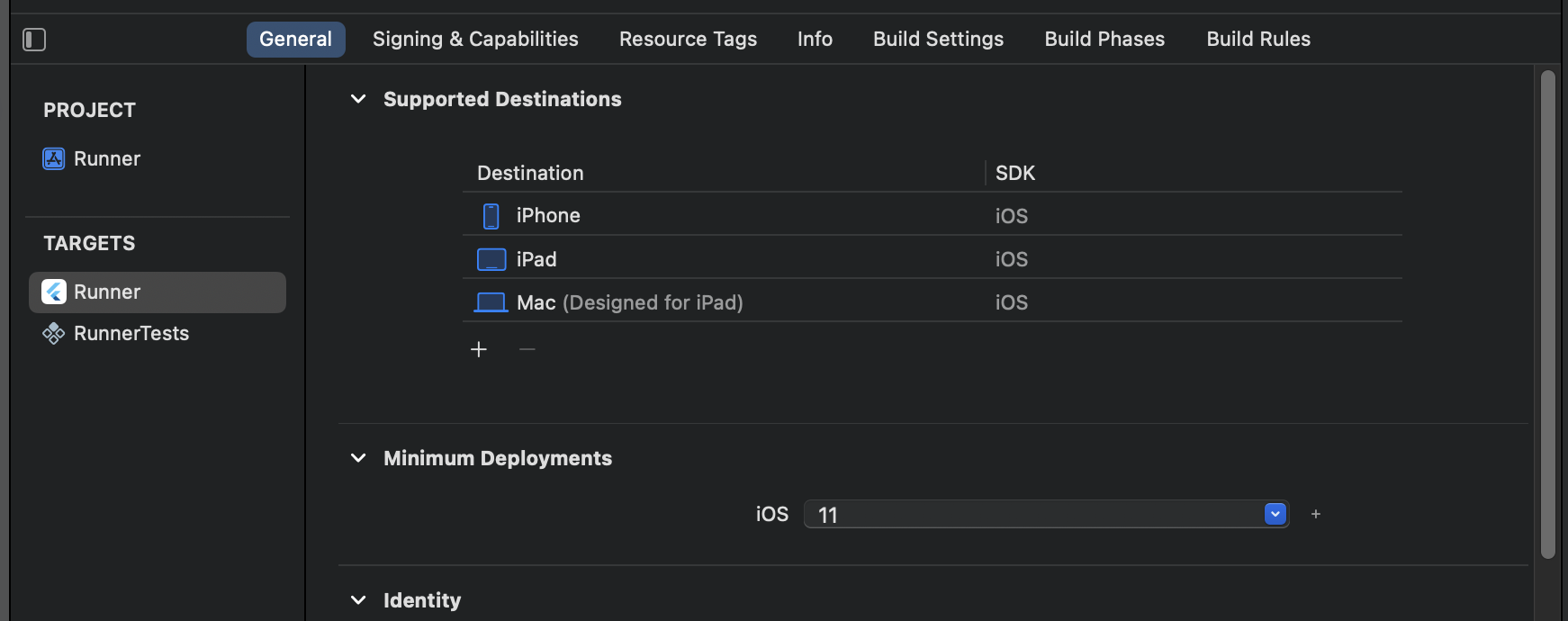Viewport: 1568px width, 621px height.
Task: Switch to Signing & Capabilities tab
Action: point(475,40)
